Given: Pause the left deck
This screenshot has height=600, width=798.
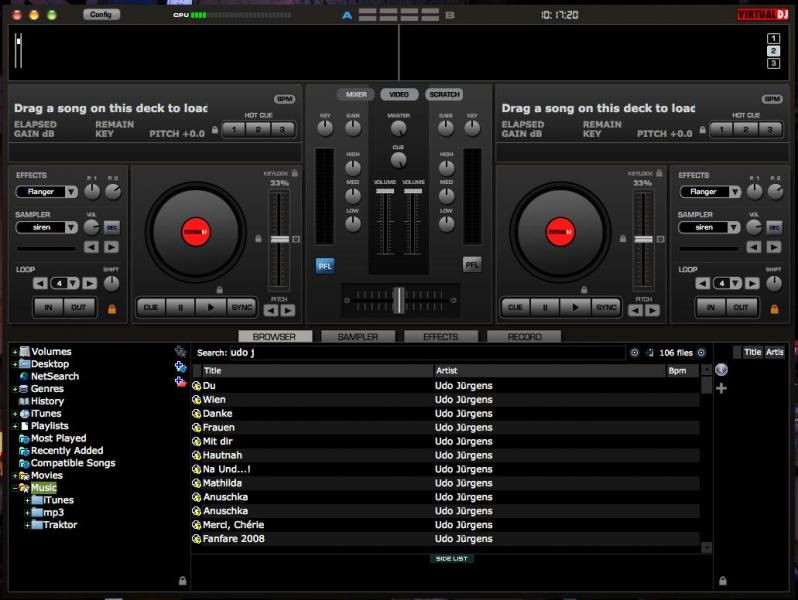Looking at the screenshot, I should click(x=181, y=307).
